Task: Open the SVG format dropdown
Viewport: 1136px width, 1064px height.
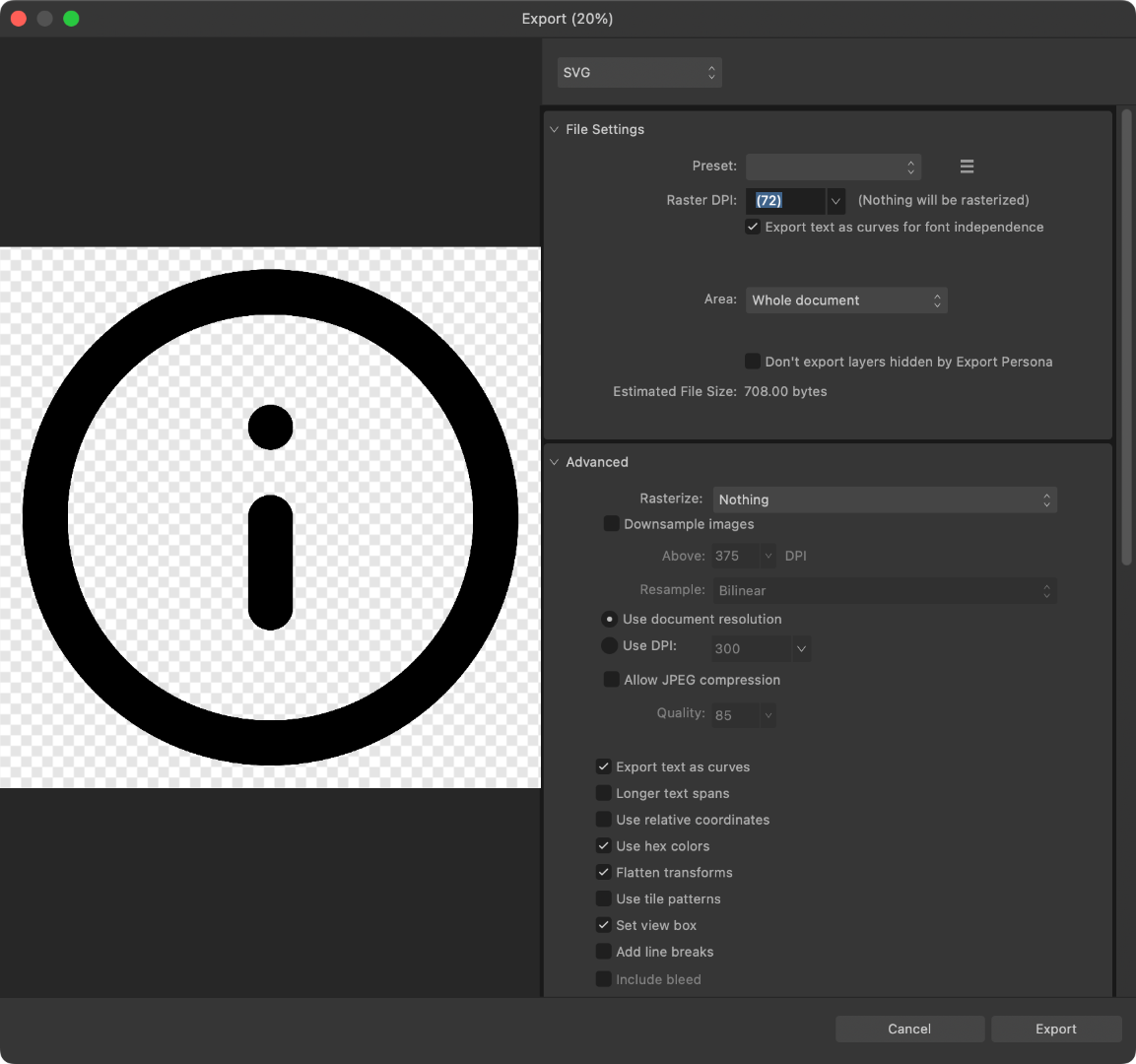Action: (639, 72)
